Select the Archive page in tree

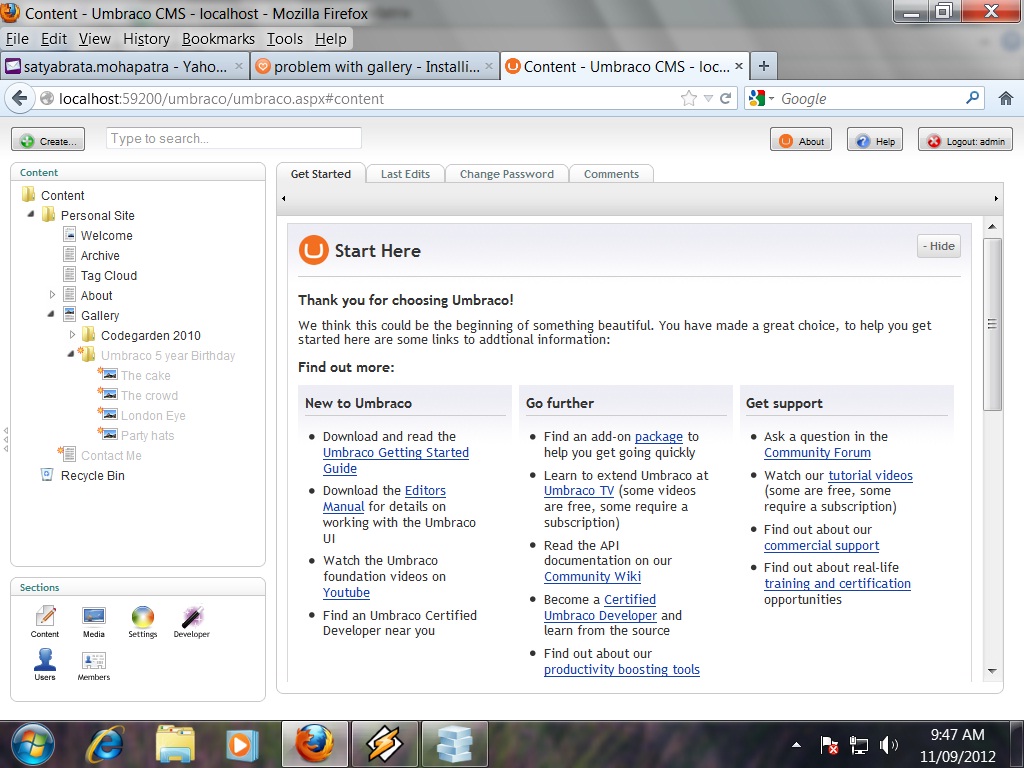click(100, 255)
